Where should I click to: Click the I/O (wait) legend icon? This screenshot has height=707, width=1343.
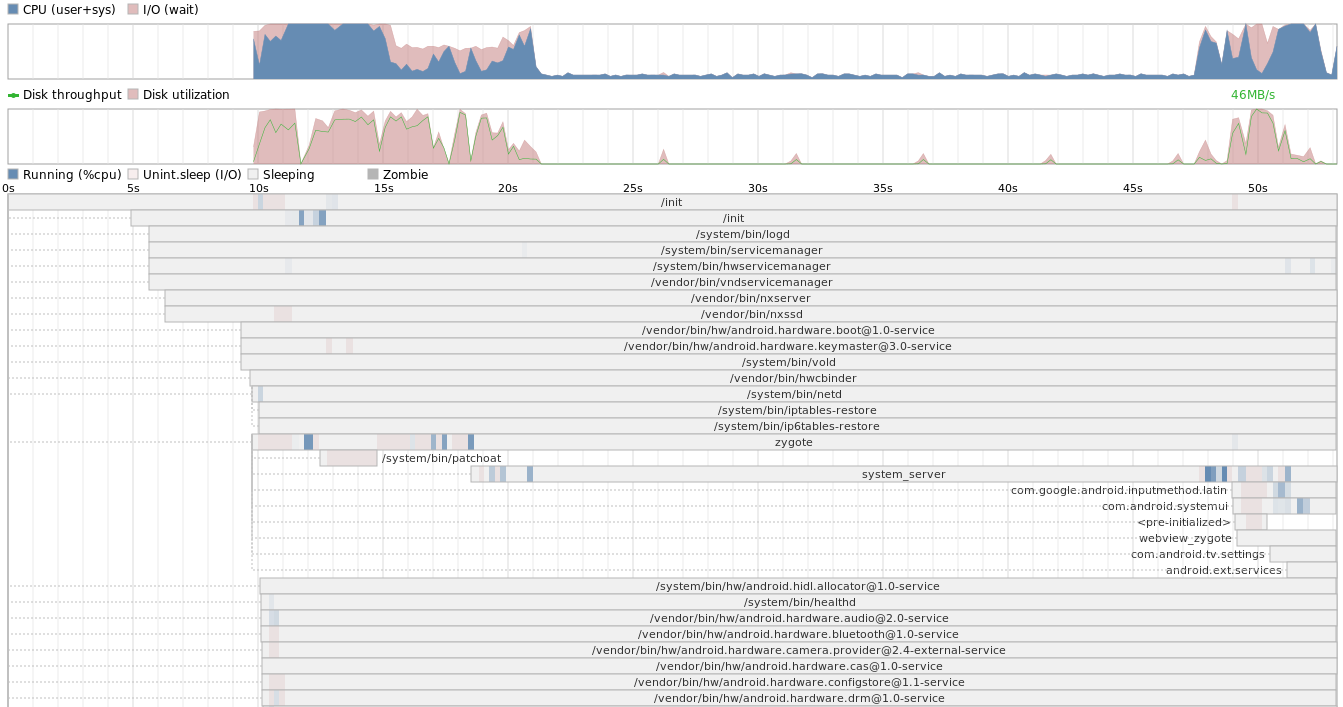pos(132,9)
